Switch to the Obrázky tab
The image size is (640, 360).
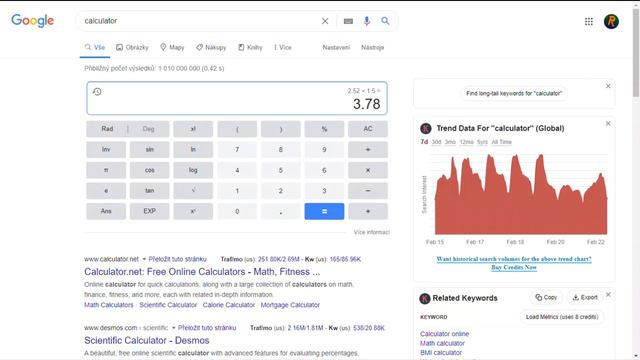pos(132,47)
